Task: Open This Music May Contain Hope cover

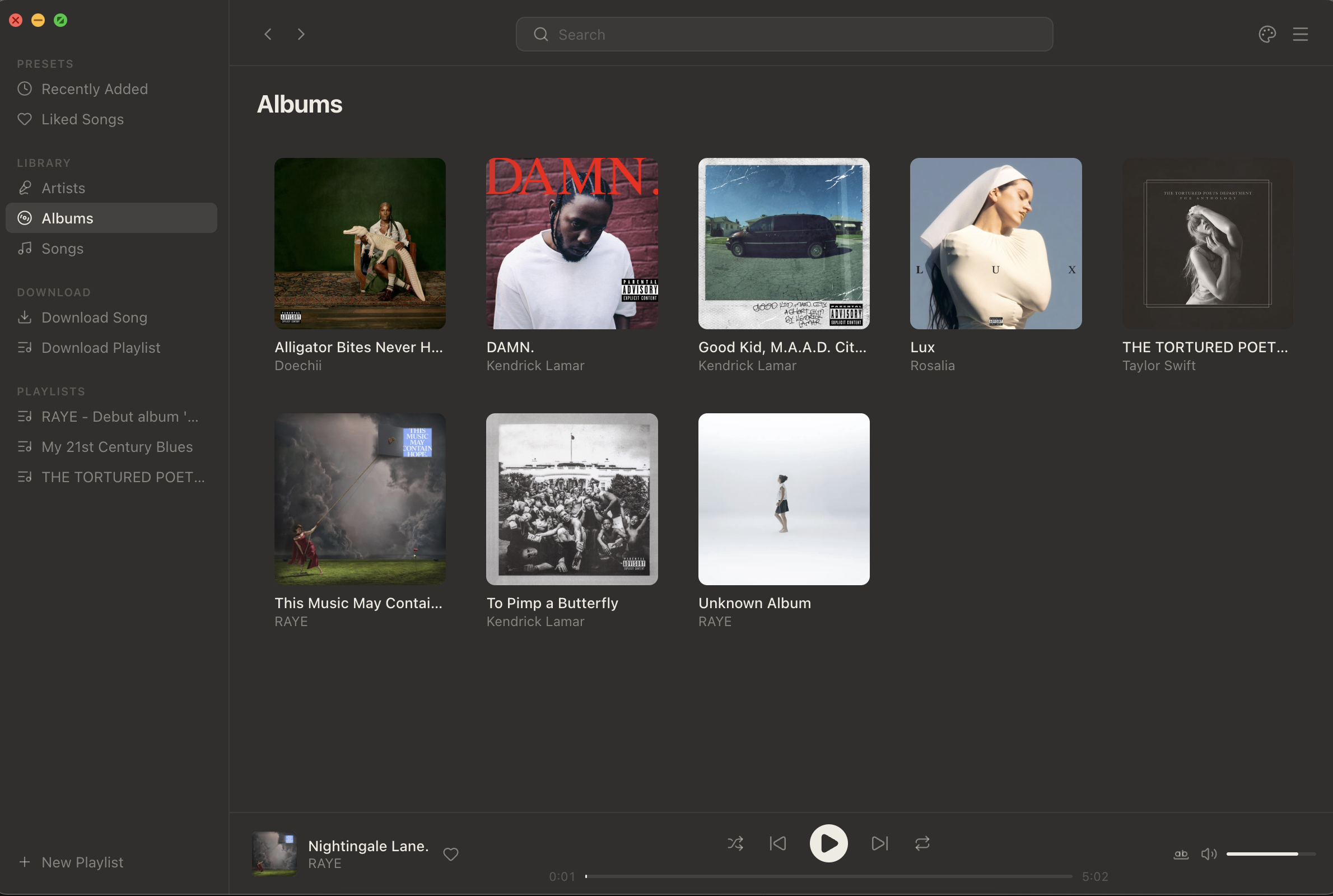Action: 360,499
